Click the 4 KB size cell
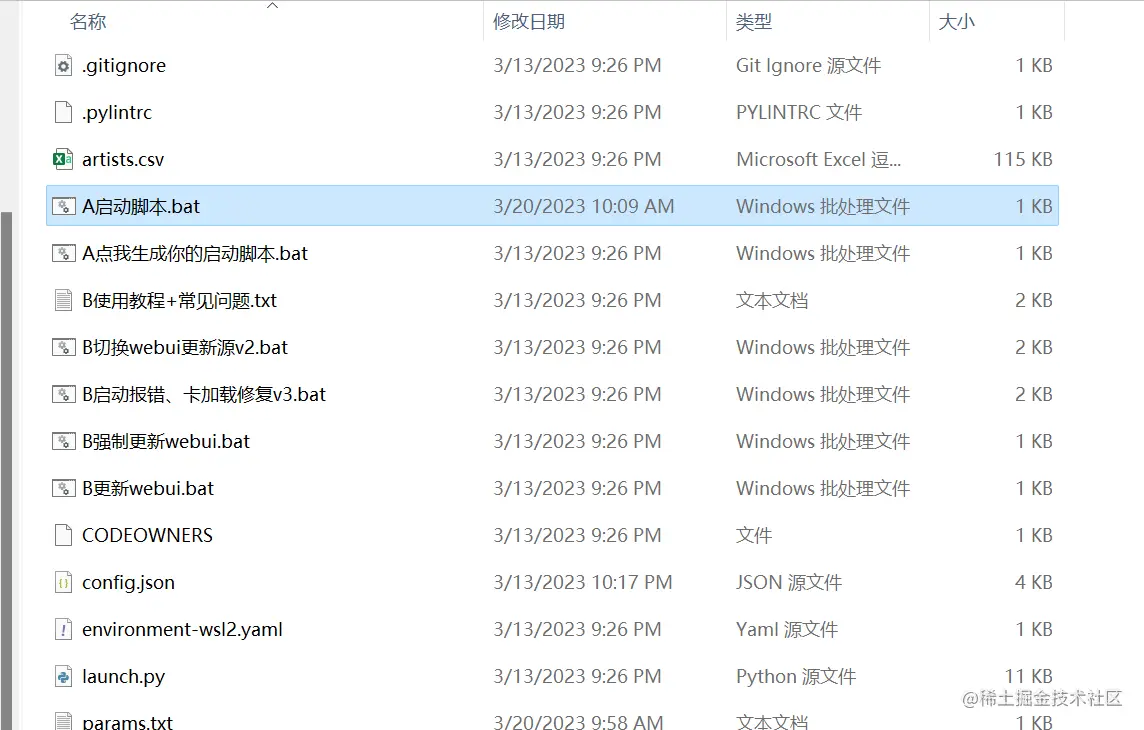The height and width of the screenshot is (730, 1144). 1034,583
